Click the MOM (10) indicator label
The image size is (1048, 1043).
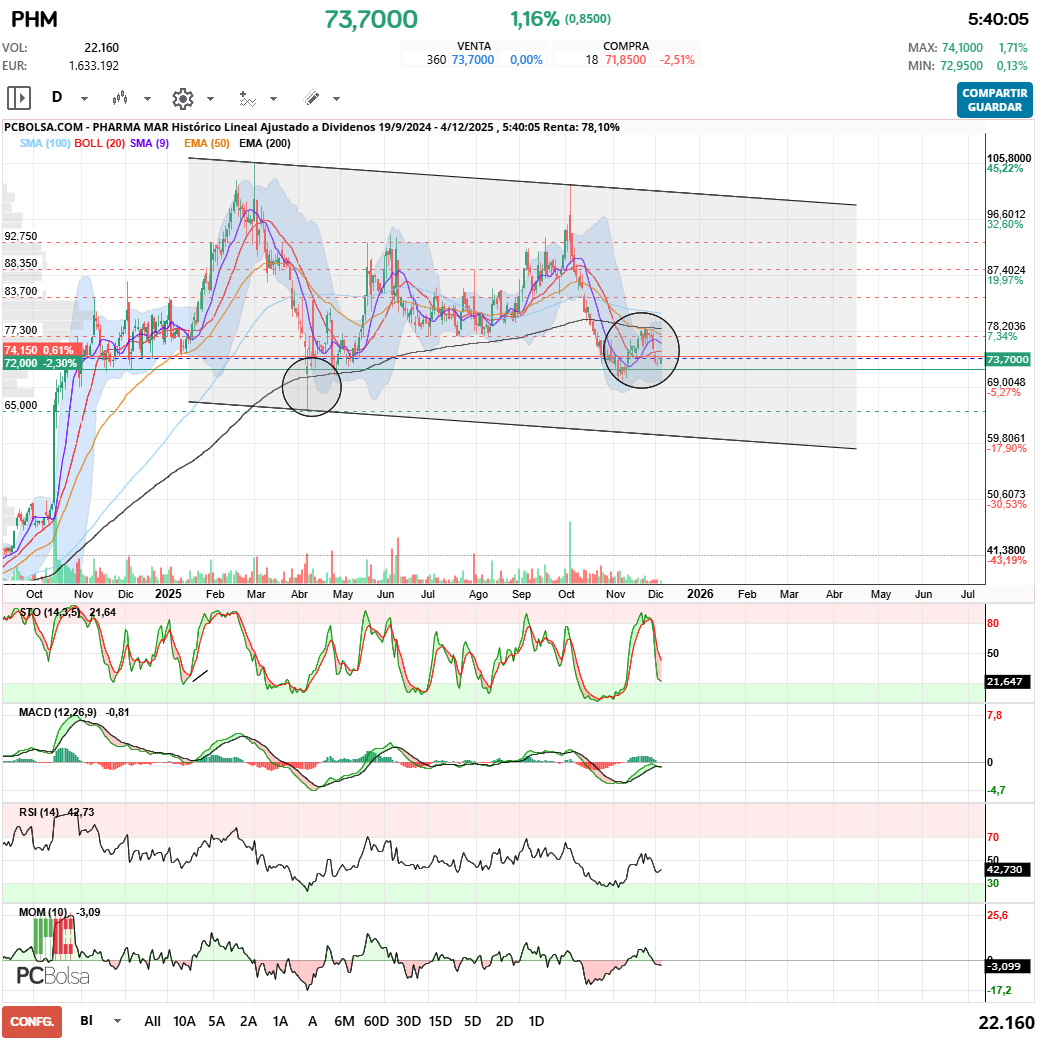point(43,912)
